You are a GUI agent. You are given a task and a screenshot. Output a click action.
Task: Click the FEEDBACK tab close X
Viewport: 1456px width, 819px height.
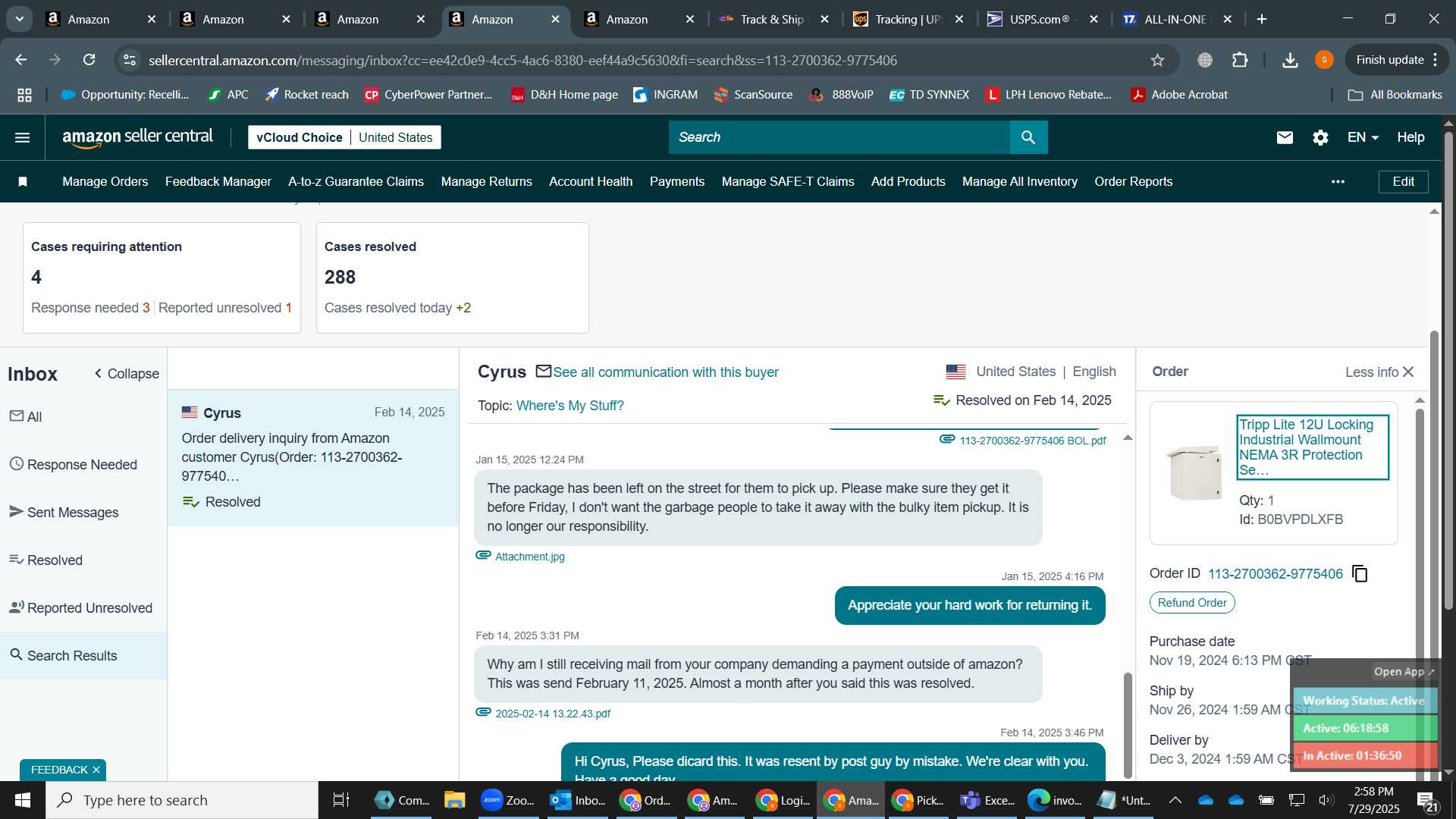pyautogui.click(x=96, y=770)
